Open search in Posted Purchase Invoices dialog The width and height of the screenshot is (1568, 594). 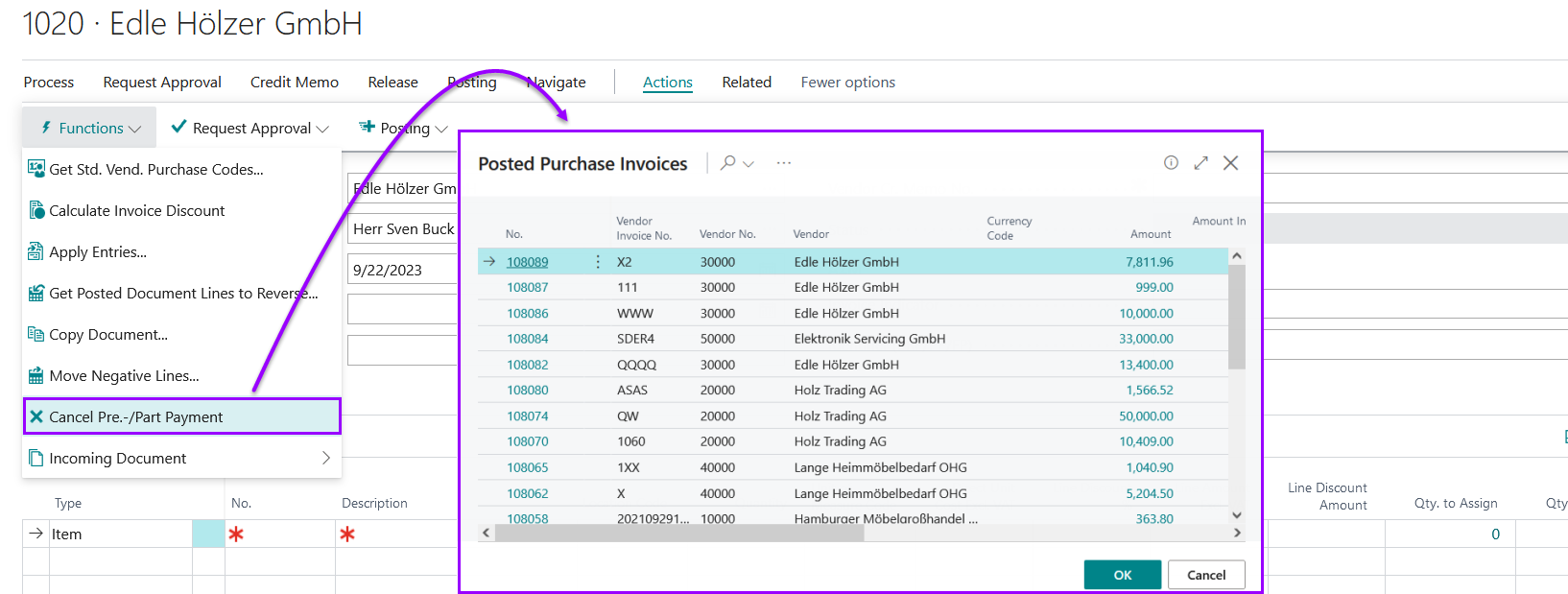728,163
